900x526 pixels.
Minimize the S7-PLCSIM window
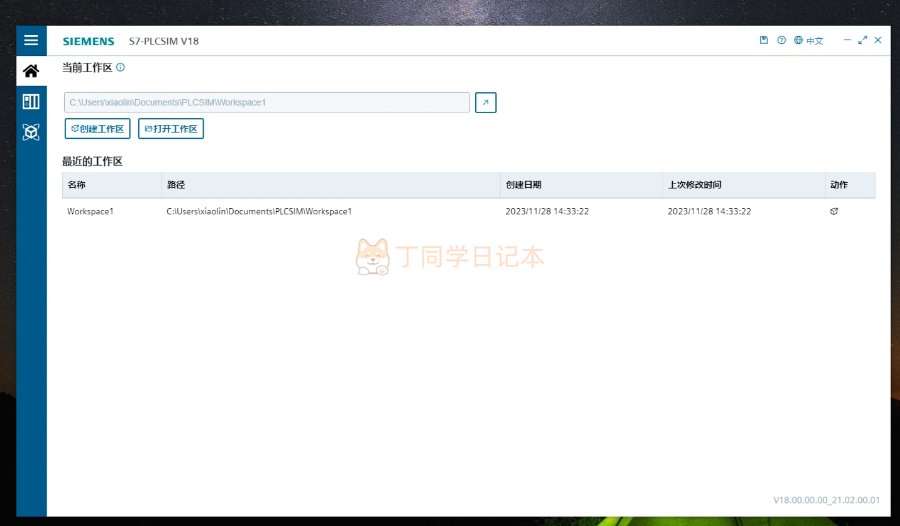[x=847, y=40]
